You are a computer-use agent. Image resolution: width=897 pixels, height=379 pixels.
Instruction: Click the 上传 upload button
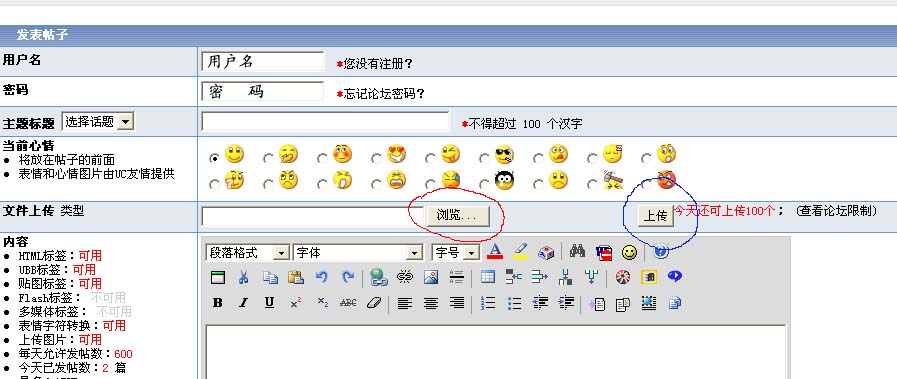(x=656, y=216)
